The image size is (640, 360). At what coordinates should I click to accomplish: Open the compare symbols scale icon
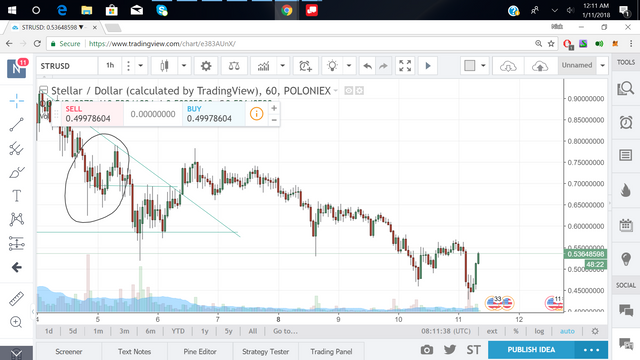pyautogui.click(x=234, y=66)
